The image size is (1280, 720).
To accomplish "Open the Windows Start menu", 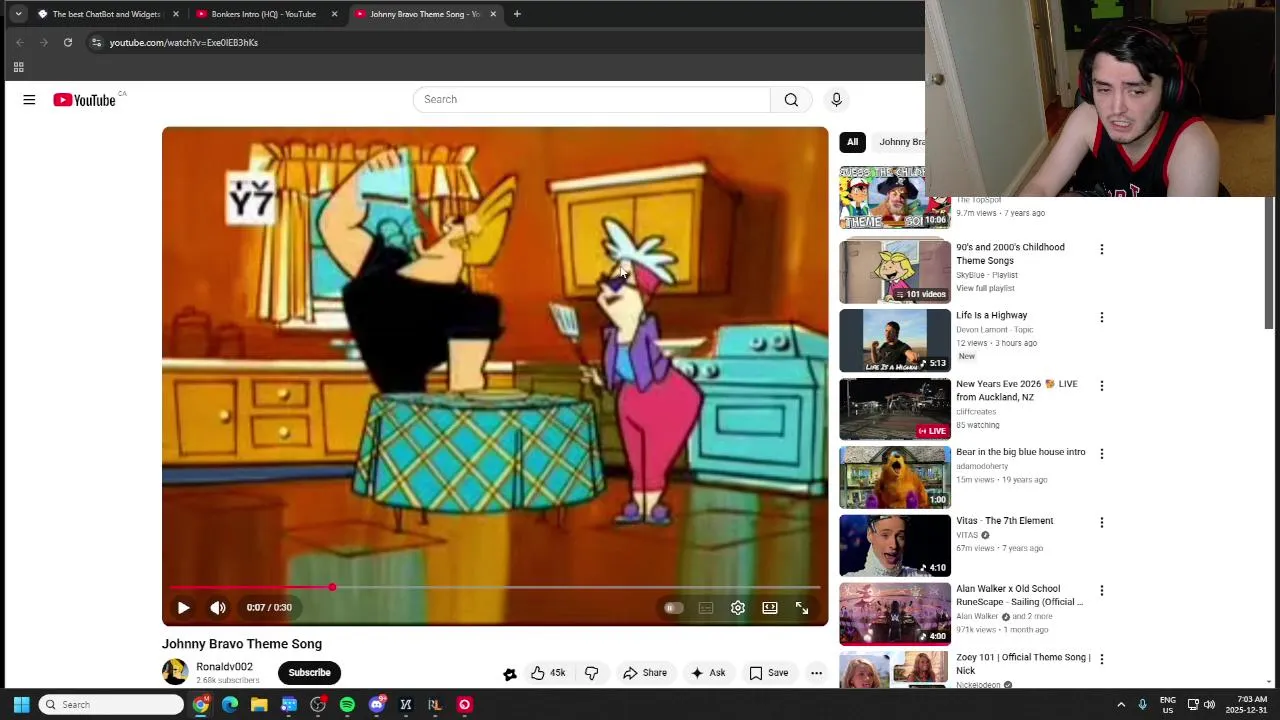I will click(x=21, y=705).
